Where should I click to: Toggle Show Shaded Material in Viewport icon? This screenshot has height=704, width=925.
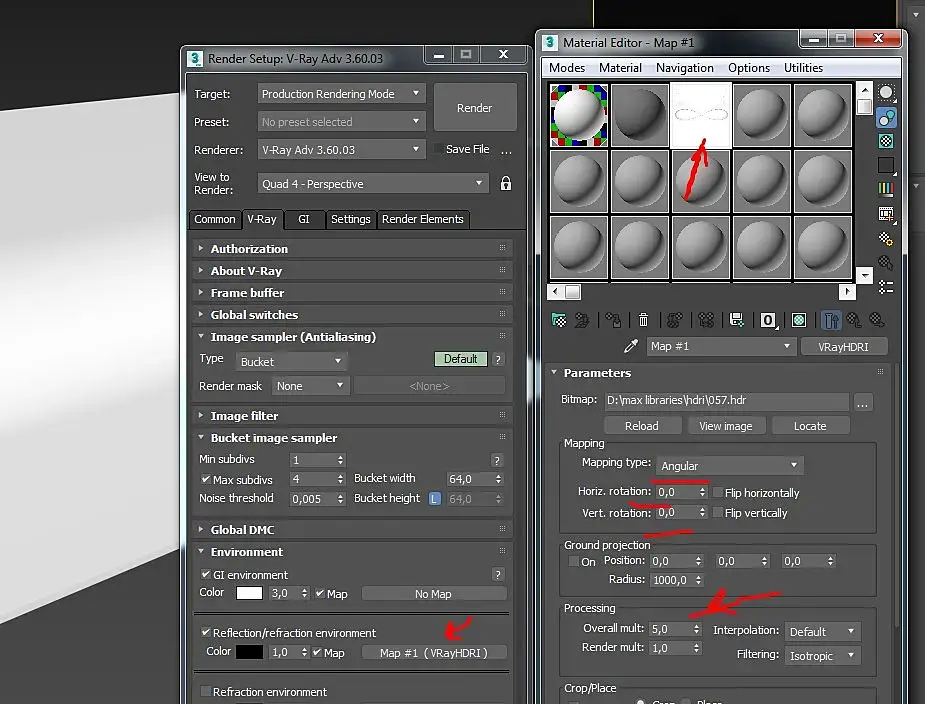coord(799,320)
